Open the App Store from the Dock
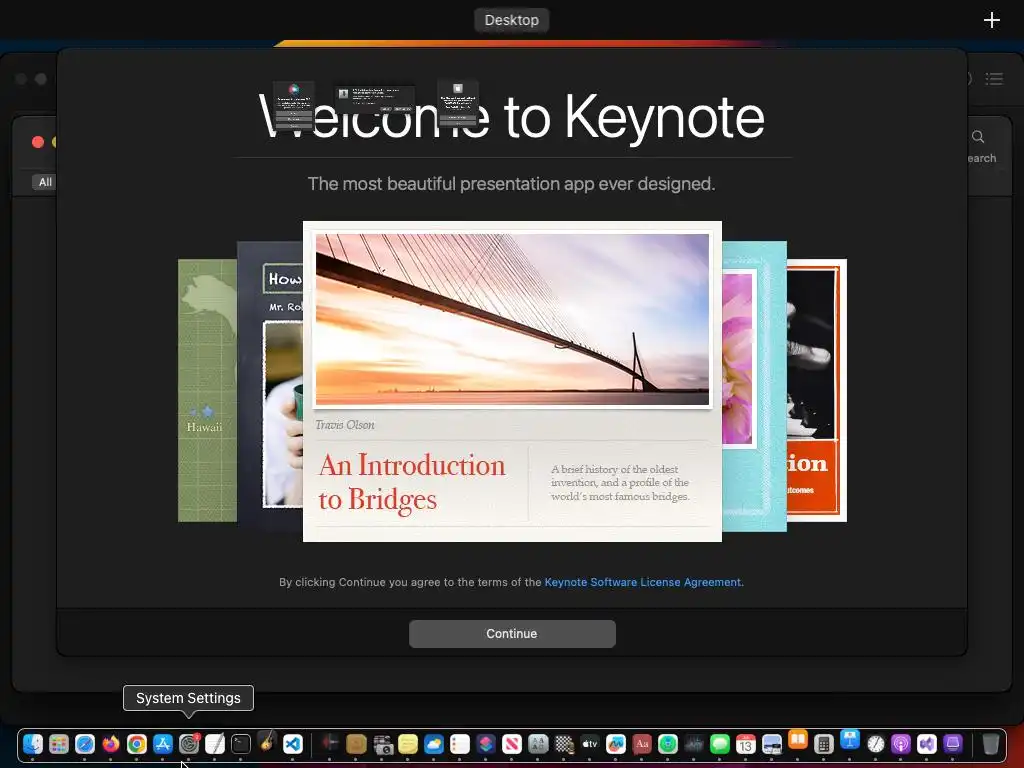 click(163, 744)
